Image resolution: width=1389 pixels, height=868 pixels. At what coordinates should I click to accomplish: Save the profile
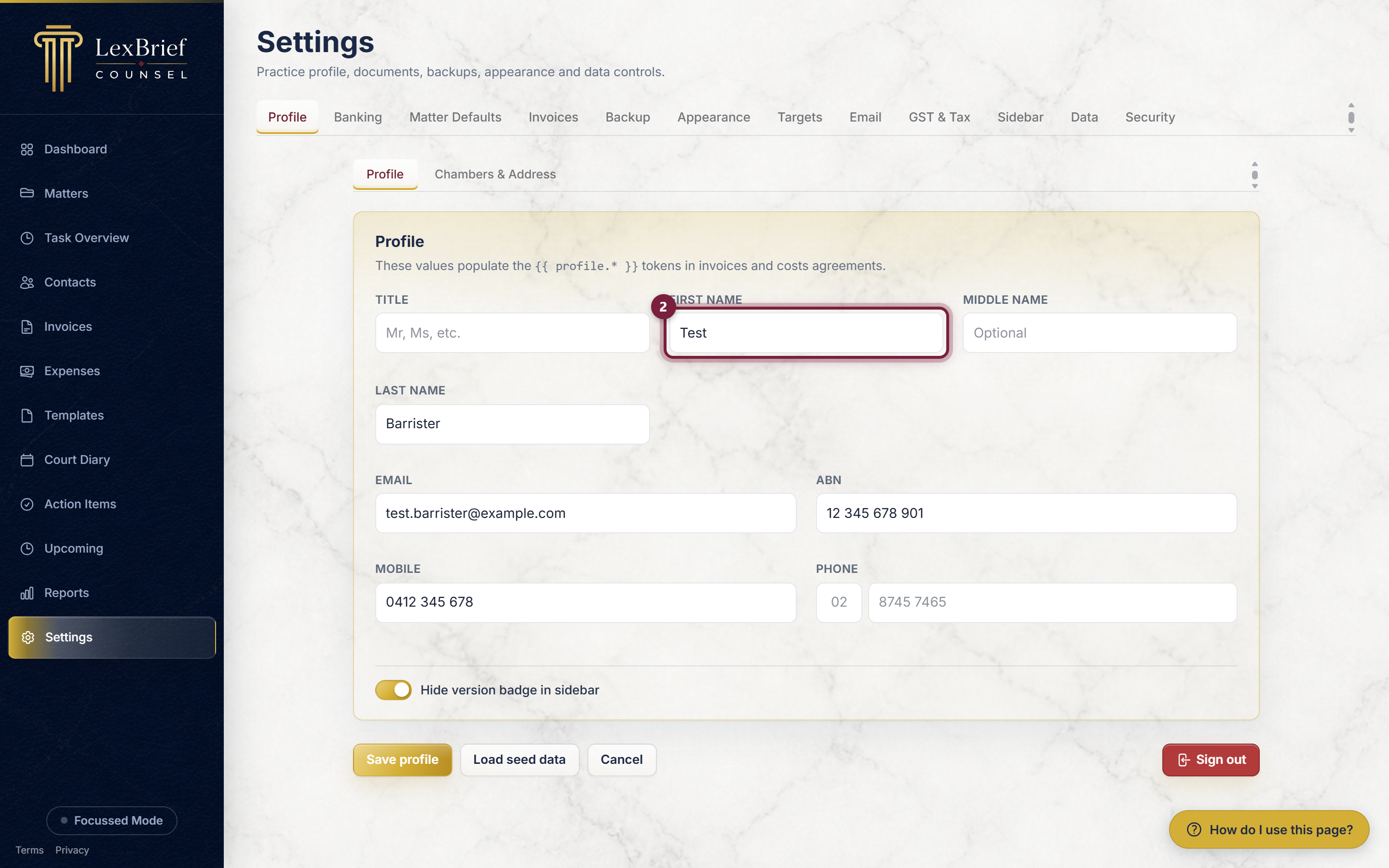click(x=402, y=759)
